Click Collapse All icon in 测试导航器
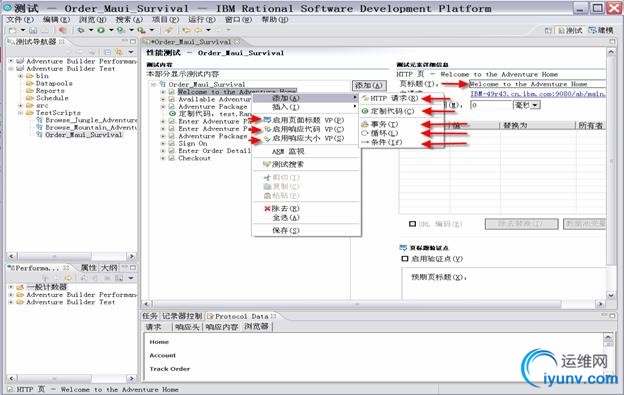Image resolution: width=624 pixels, height=395 pixels. 107,52
